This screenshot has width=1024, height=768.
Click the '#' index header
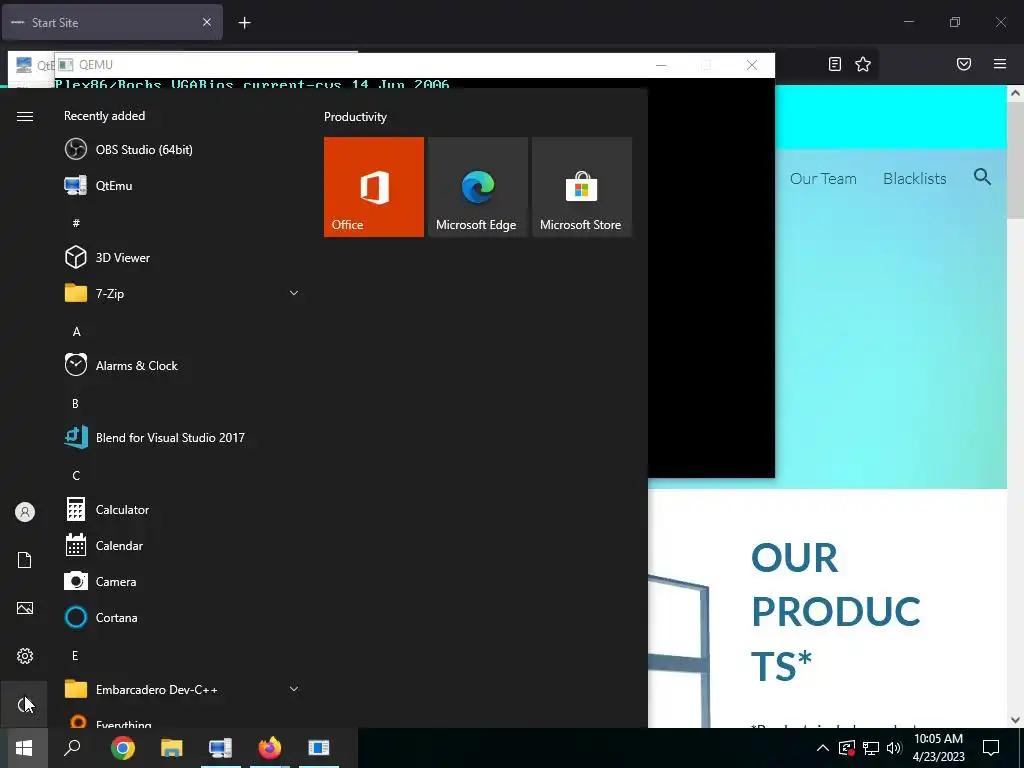pyautogui.click(x=76, y=223)
